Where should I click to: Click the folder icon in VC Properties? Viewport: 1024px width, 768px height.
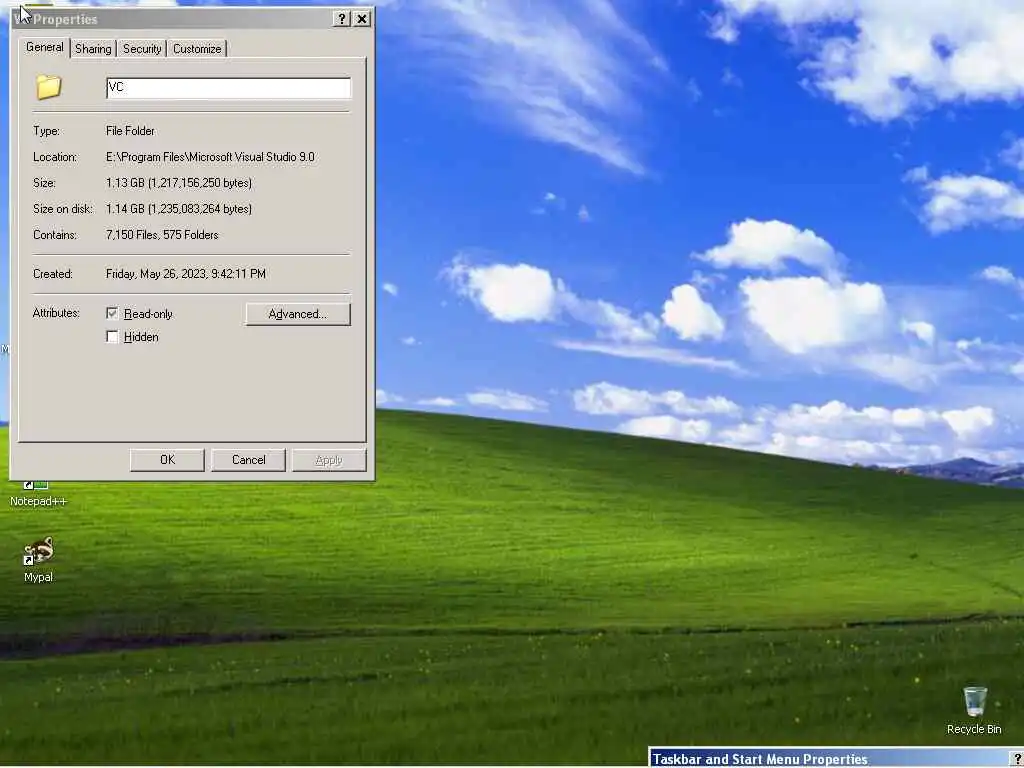click(x=49, y=87)
